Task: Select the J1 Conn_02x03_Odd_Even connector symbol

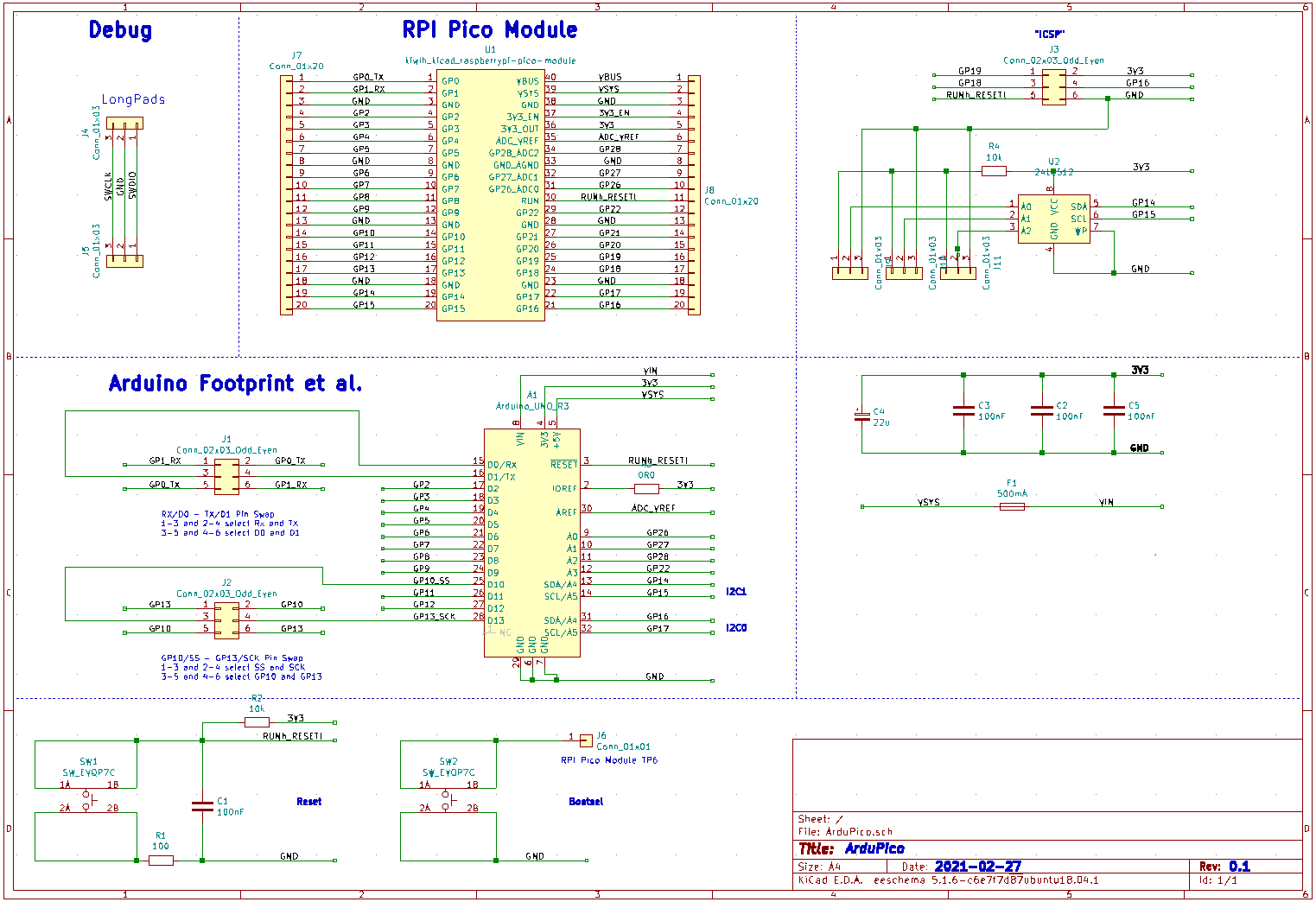Action: [x=226, y=476]
